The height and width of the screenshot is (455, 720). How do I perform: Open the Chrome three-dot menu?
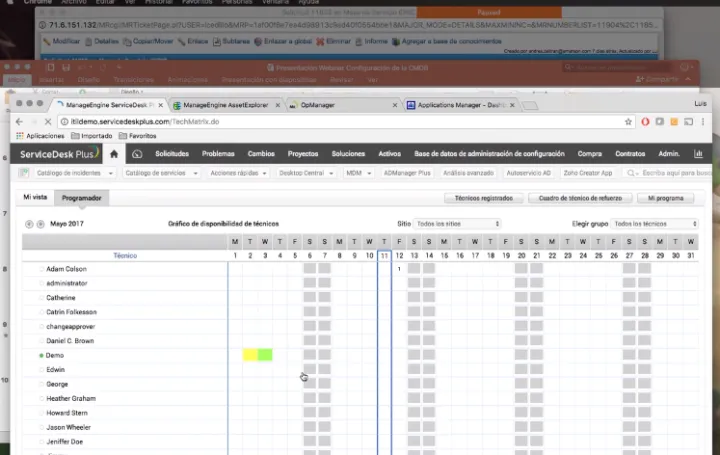click(702, 121)
